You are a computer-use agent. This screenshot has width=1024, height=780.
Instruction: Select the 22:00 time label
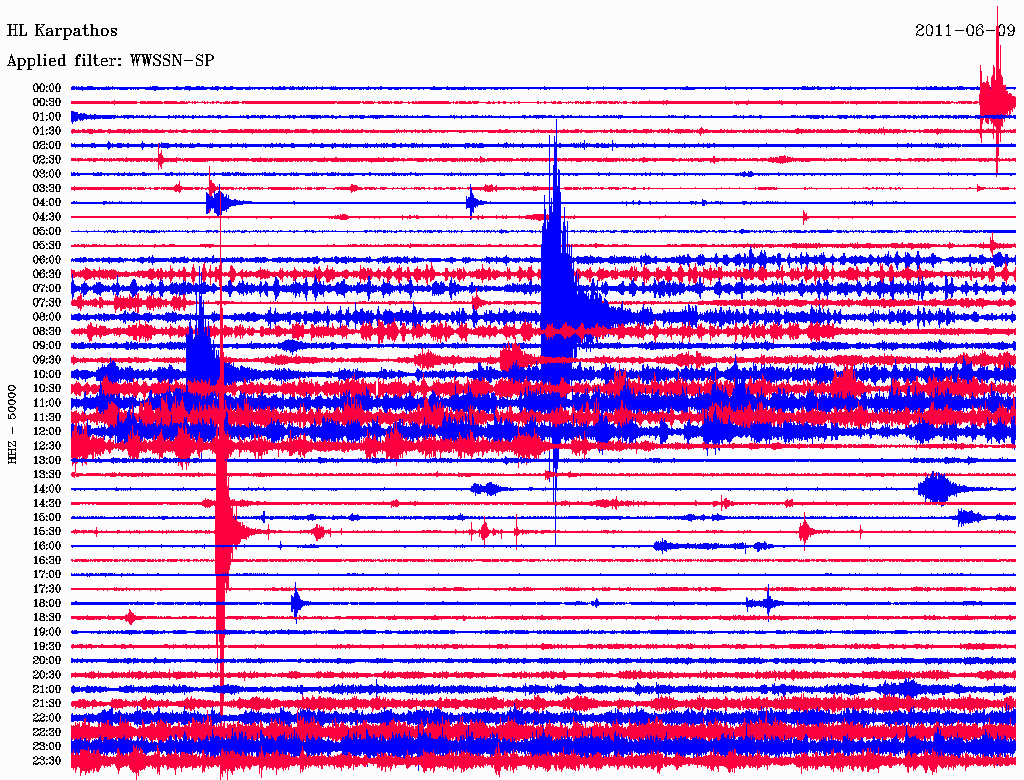point(46,717)
